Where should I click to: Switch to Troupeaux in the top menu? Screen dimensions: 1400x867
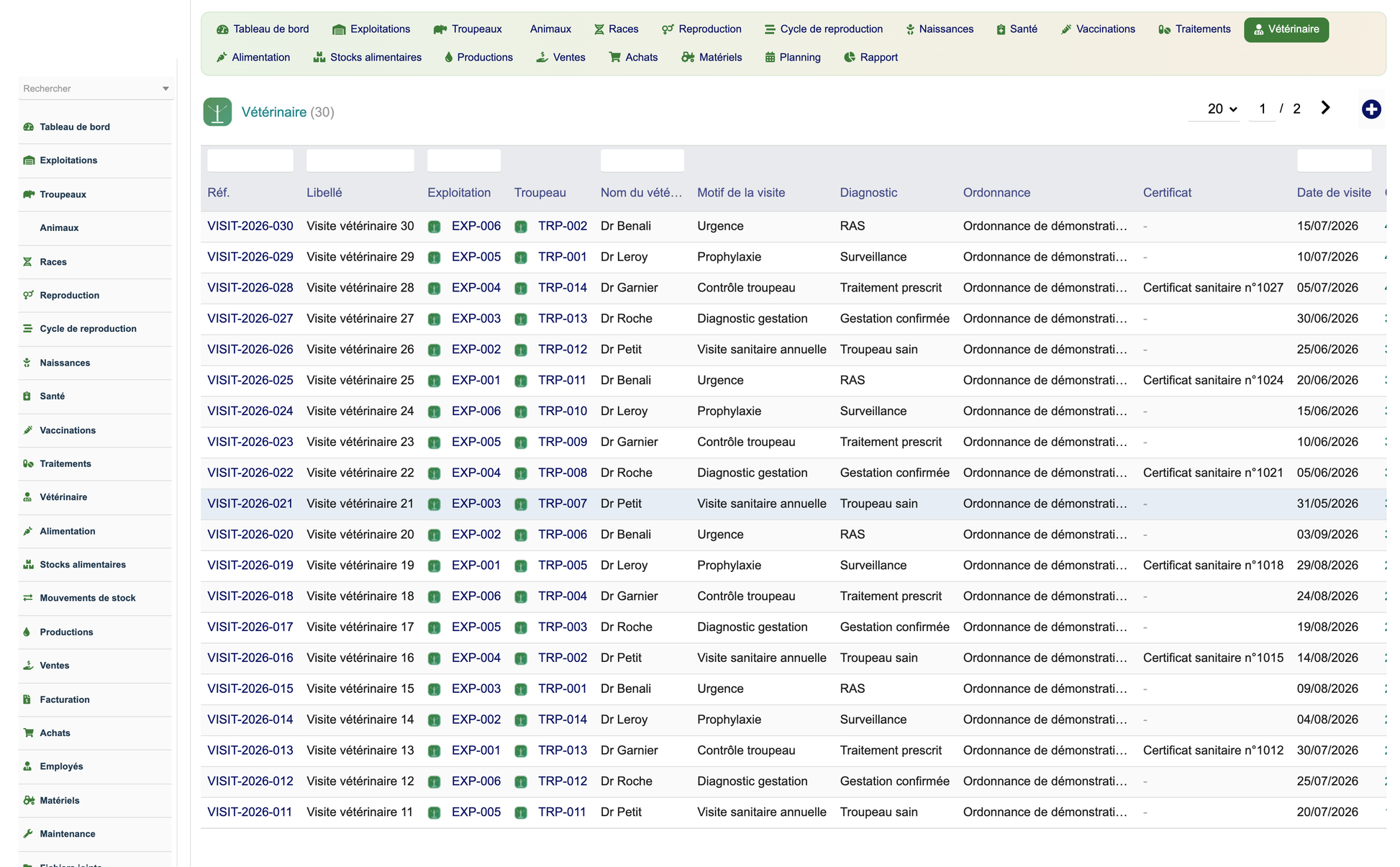(x=468, y=29)
